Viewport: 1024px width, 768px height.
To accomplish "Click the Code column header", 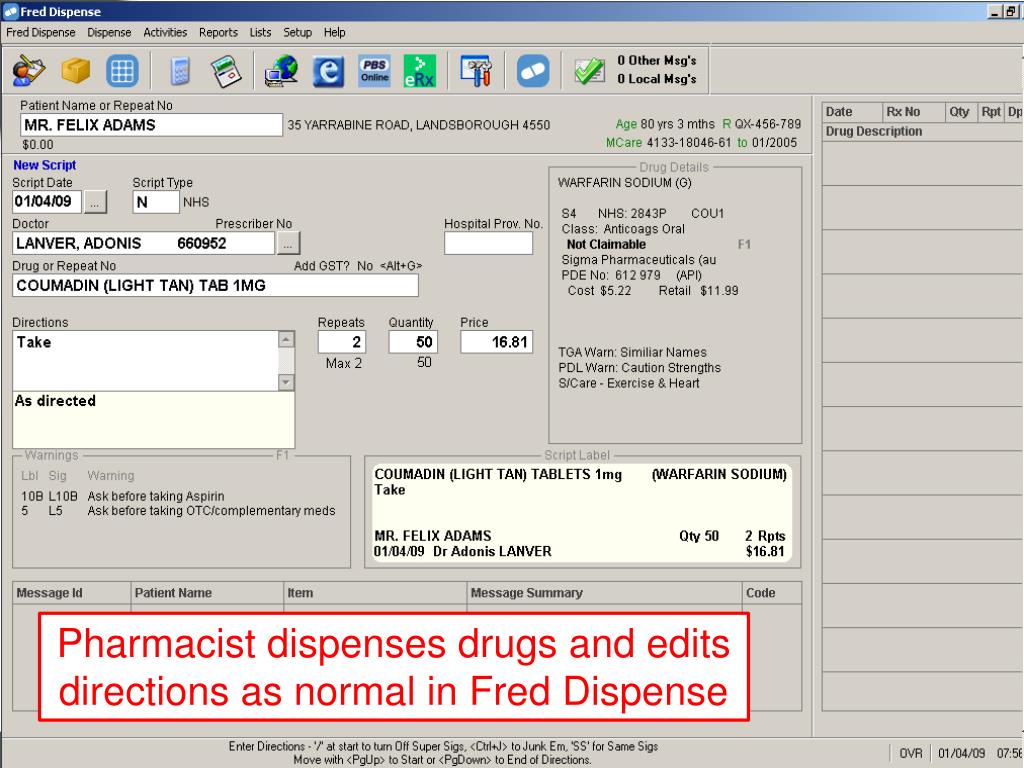I will pyautogui.click(x=771, y=593).
